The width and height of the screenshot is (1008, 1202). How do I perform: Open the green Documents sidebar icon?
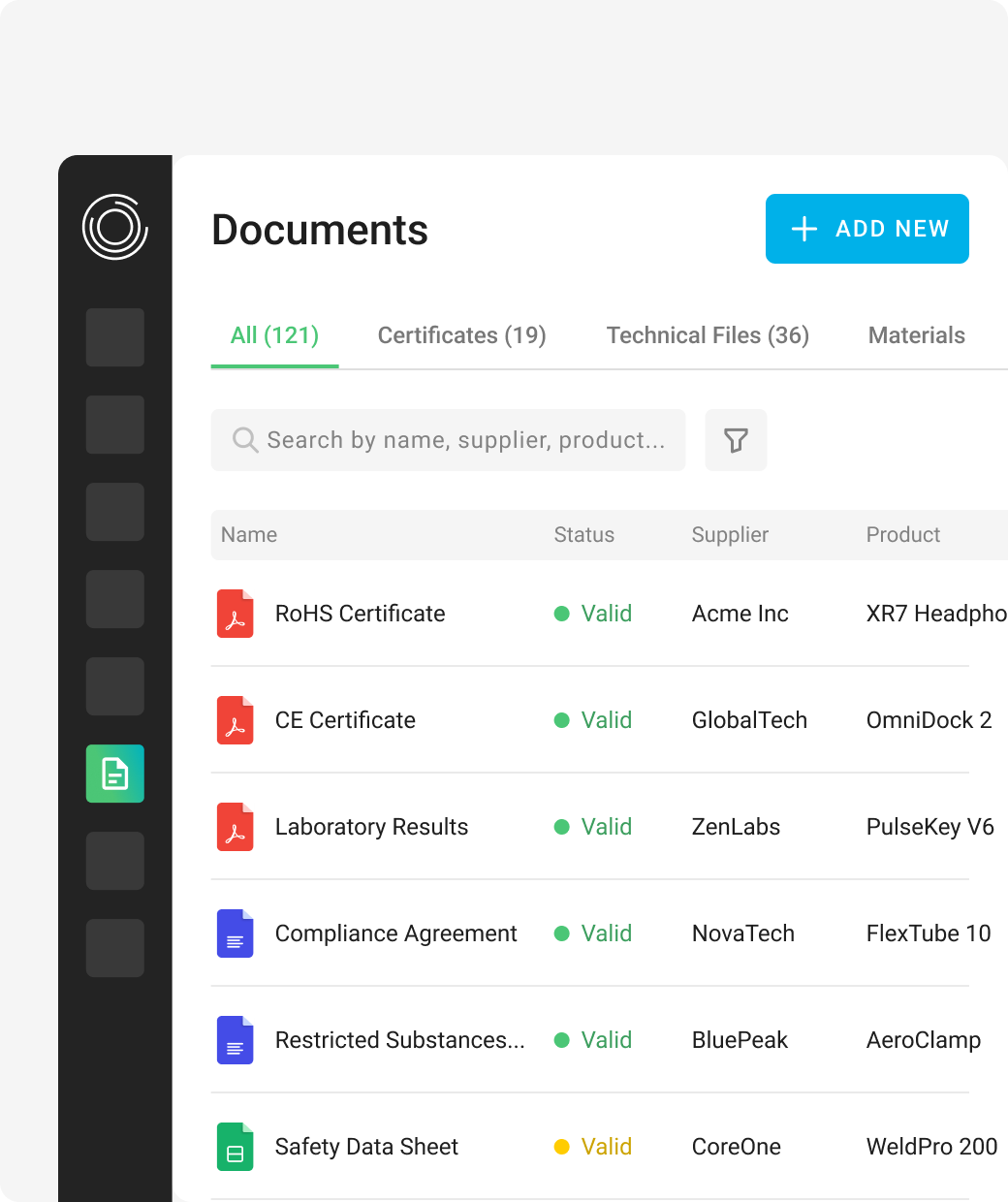(115, 774)
